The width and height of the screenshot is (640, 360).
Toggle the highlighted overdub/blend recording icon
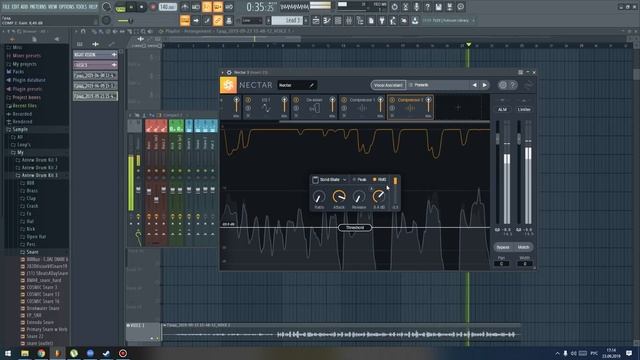click(218, 7)
